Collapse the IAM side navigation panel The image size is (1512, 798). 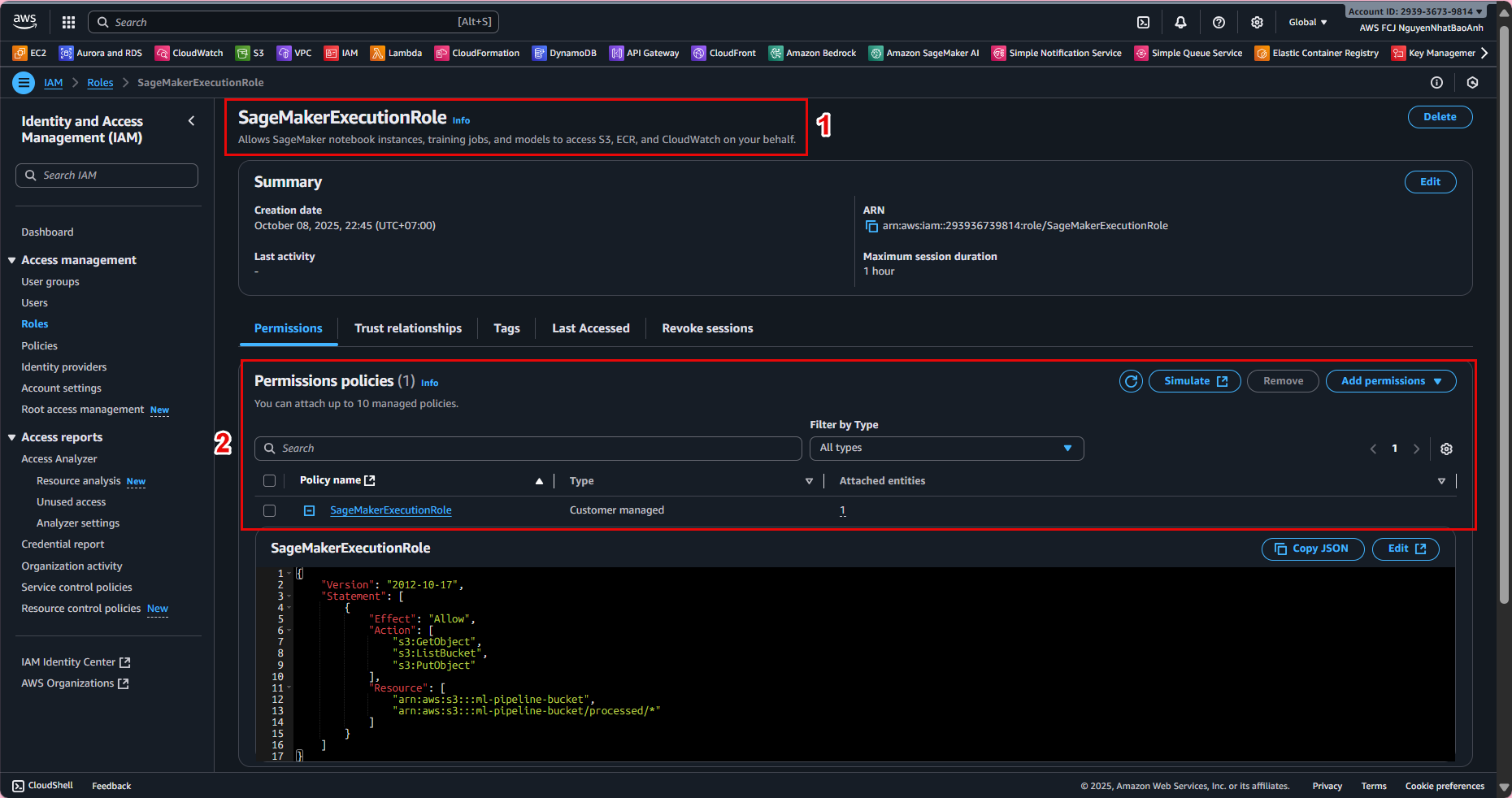[191, 121]
